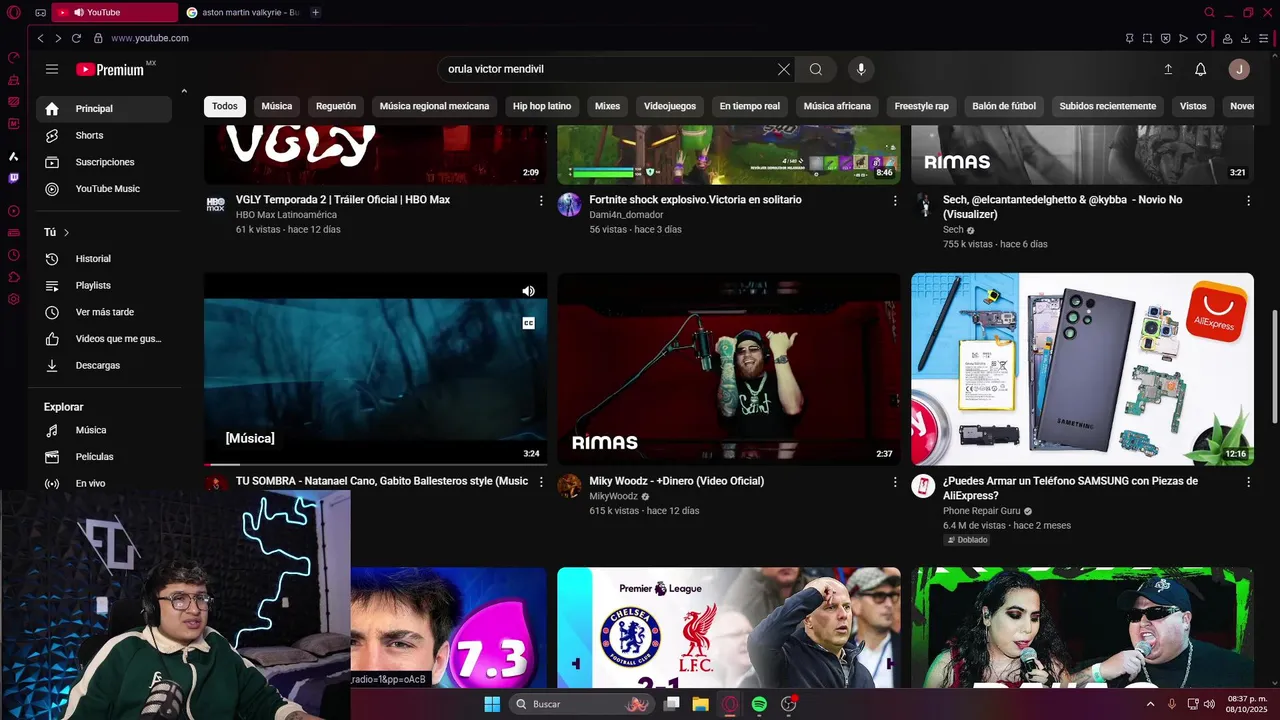
Task: Clear the search box with X
Action: (784, 69)
